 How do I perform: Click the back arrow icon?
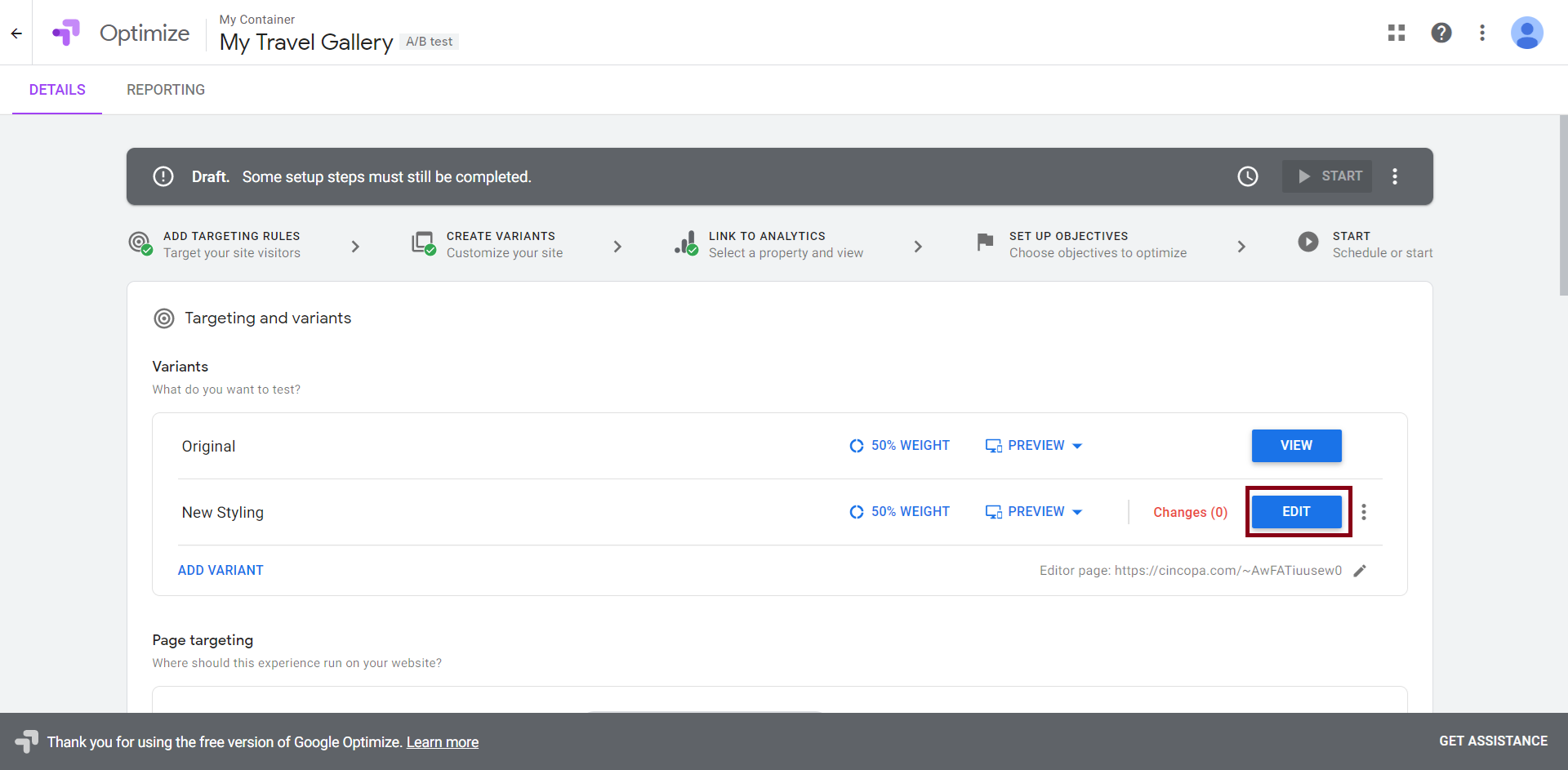(16, 33)
